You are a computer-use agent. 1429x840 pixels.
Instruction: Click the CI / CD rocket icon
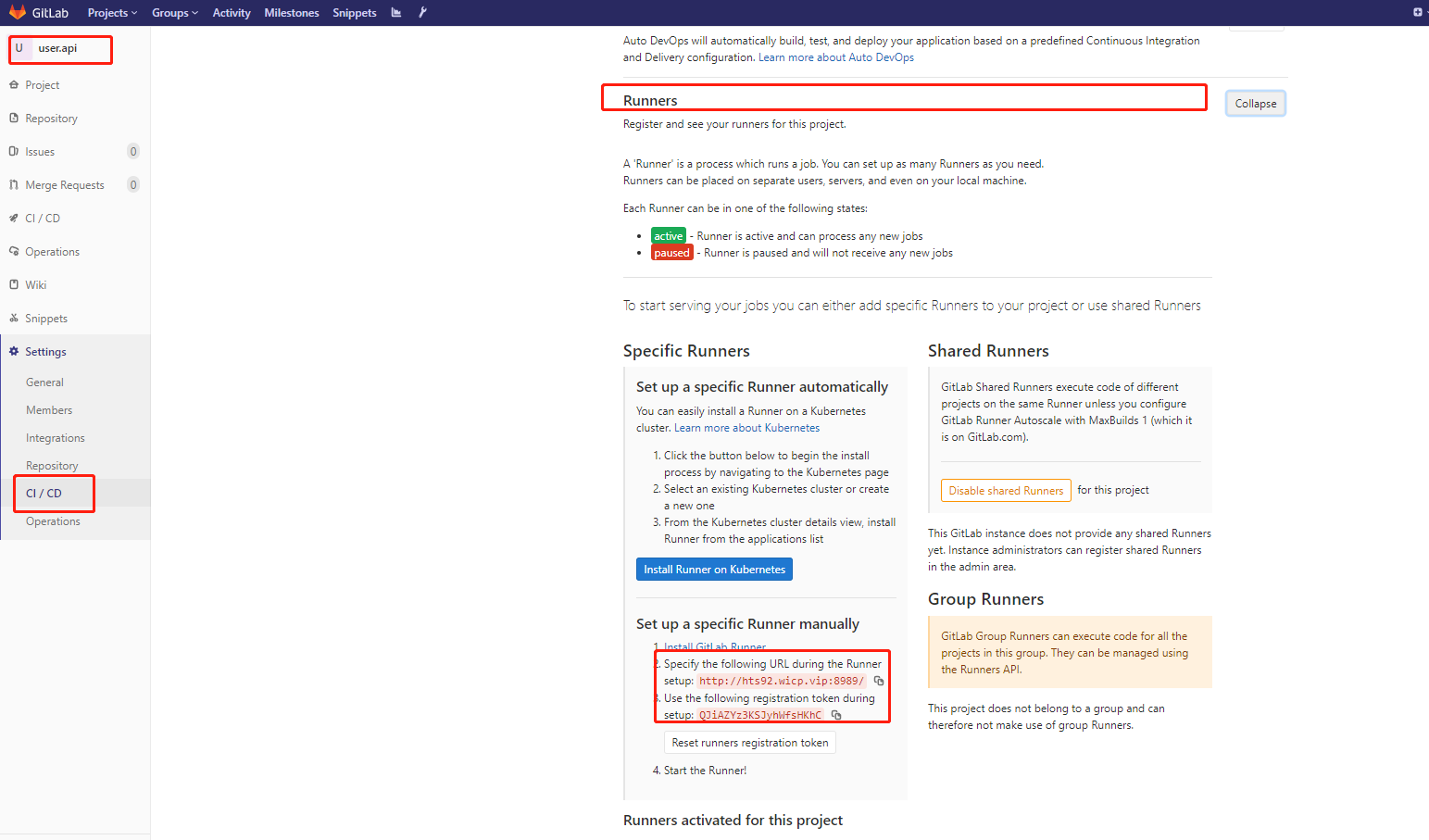pos(14,218)
